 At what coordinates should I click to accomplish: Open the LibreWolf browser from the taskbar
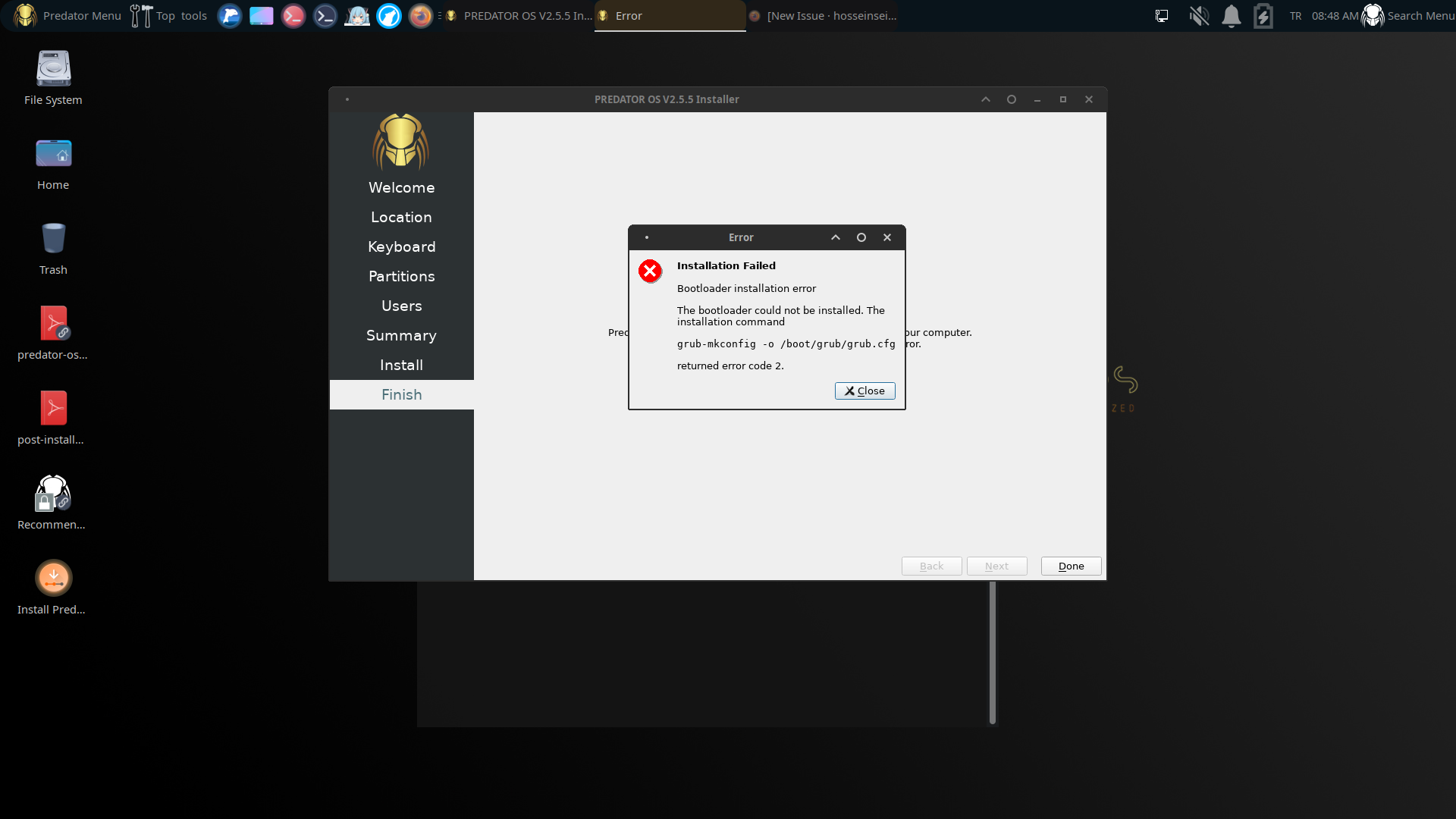coord(389,15)
